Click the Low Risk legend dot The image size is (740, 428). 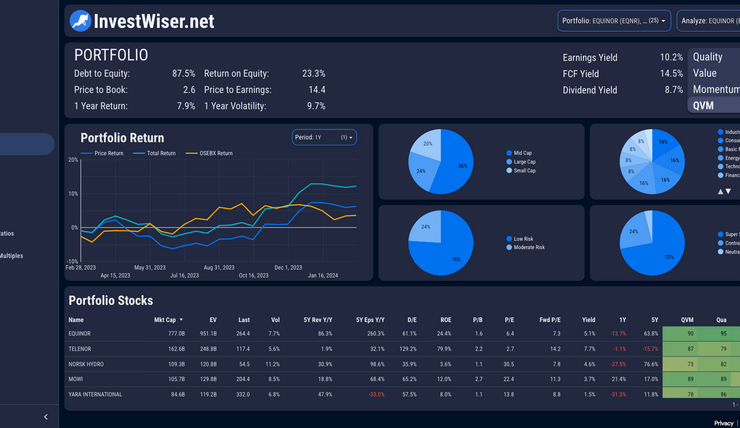[x=509, y=239]
